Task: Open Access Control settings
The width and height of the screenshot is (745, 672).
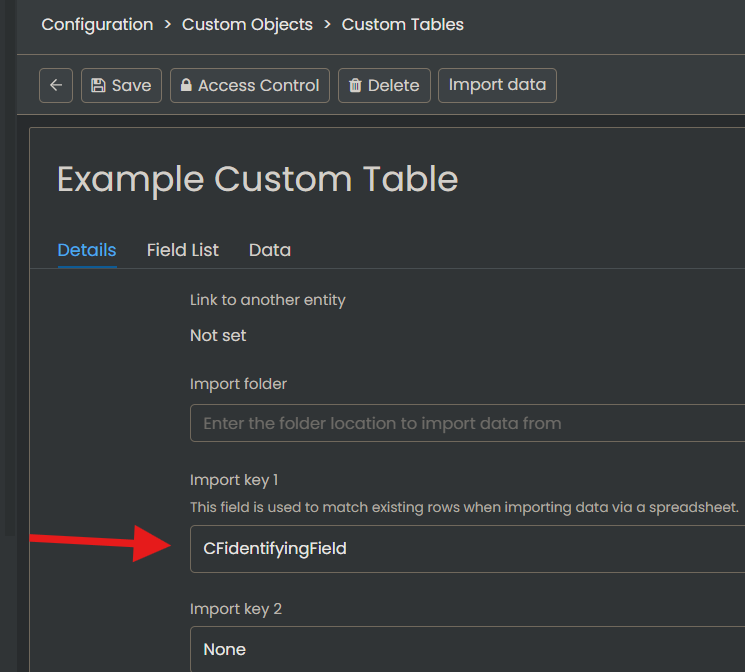Action: [249, 86]
